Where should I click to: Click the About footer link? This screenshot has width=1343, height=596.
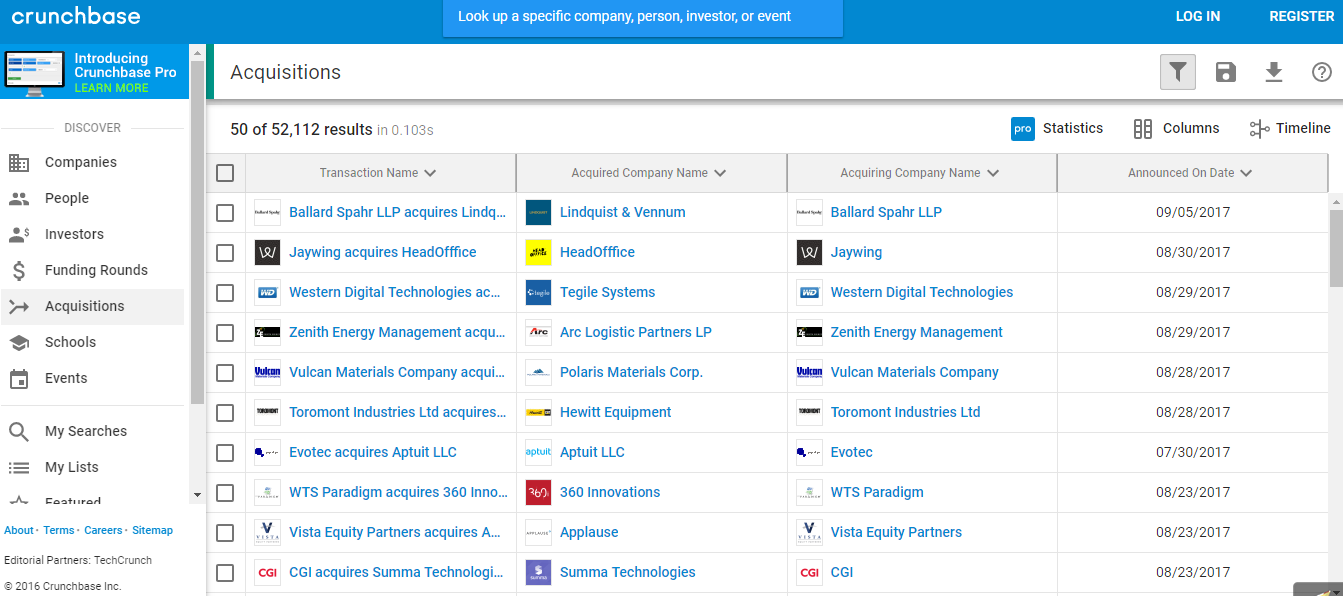(19, 530)
